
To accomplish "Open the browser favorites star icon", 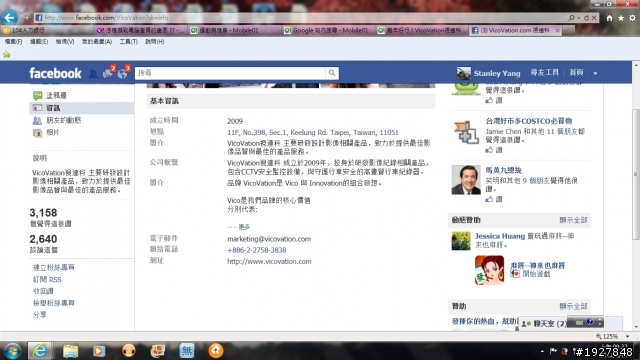I will click(621, 18).
